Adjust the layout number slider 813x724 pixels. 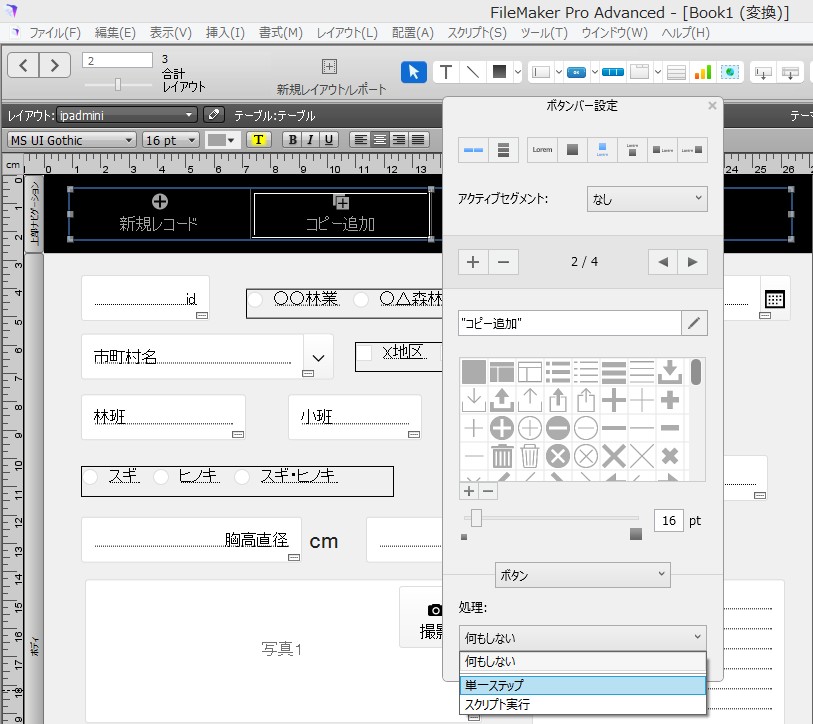(x=118, y=84)
